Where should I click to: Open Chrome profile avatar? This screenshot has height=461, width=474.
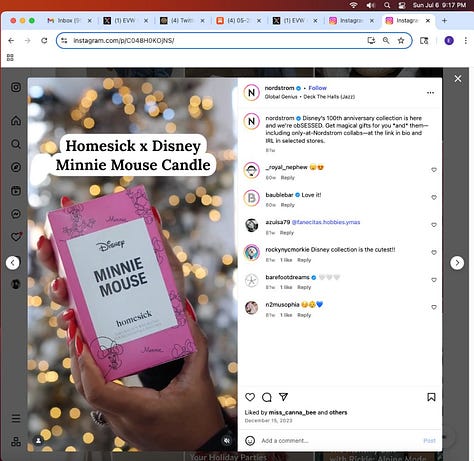pyautogui.click(x=449, y=41)
